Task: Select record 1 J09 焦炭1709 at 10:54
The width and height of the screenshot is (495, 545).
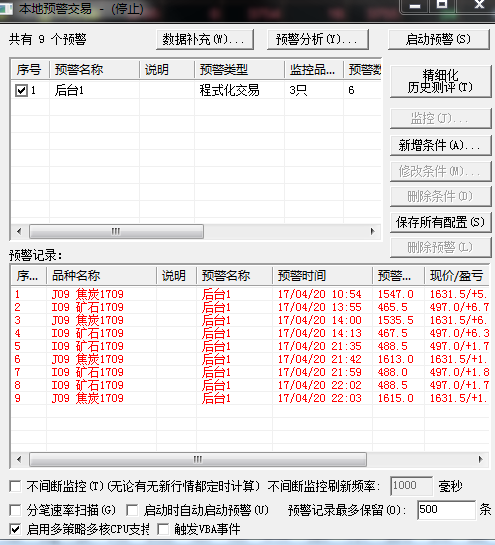Action: [x=250, y=294]
